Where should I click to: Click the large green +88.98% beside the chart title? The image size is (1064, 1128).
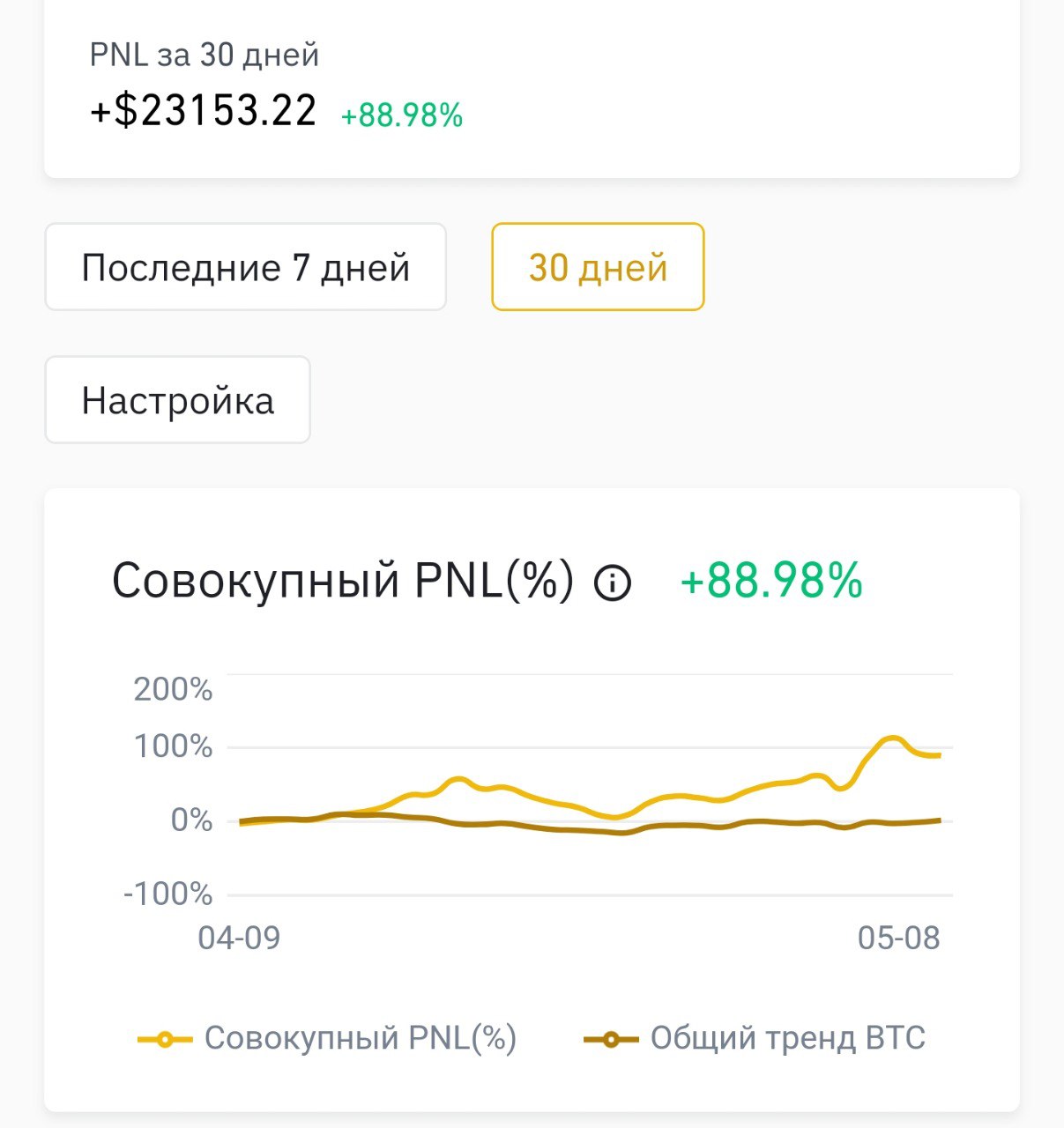(x=771, y=582)
